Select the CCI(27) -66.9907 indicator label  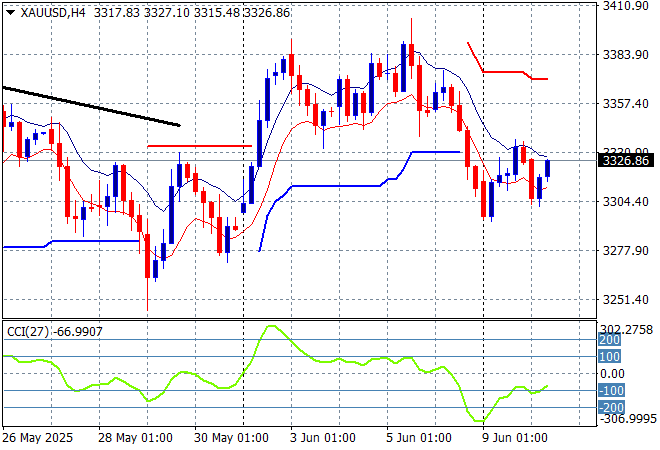pyautogui.click(x=55, y=332)
